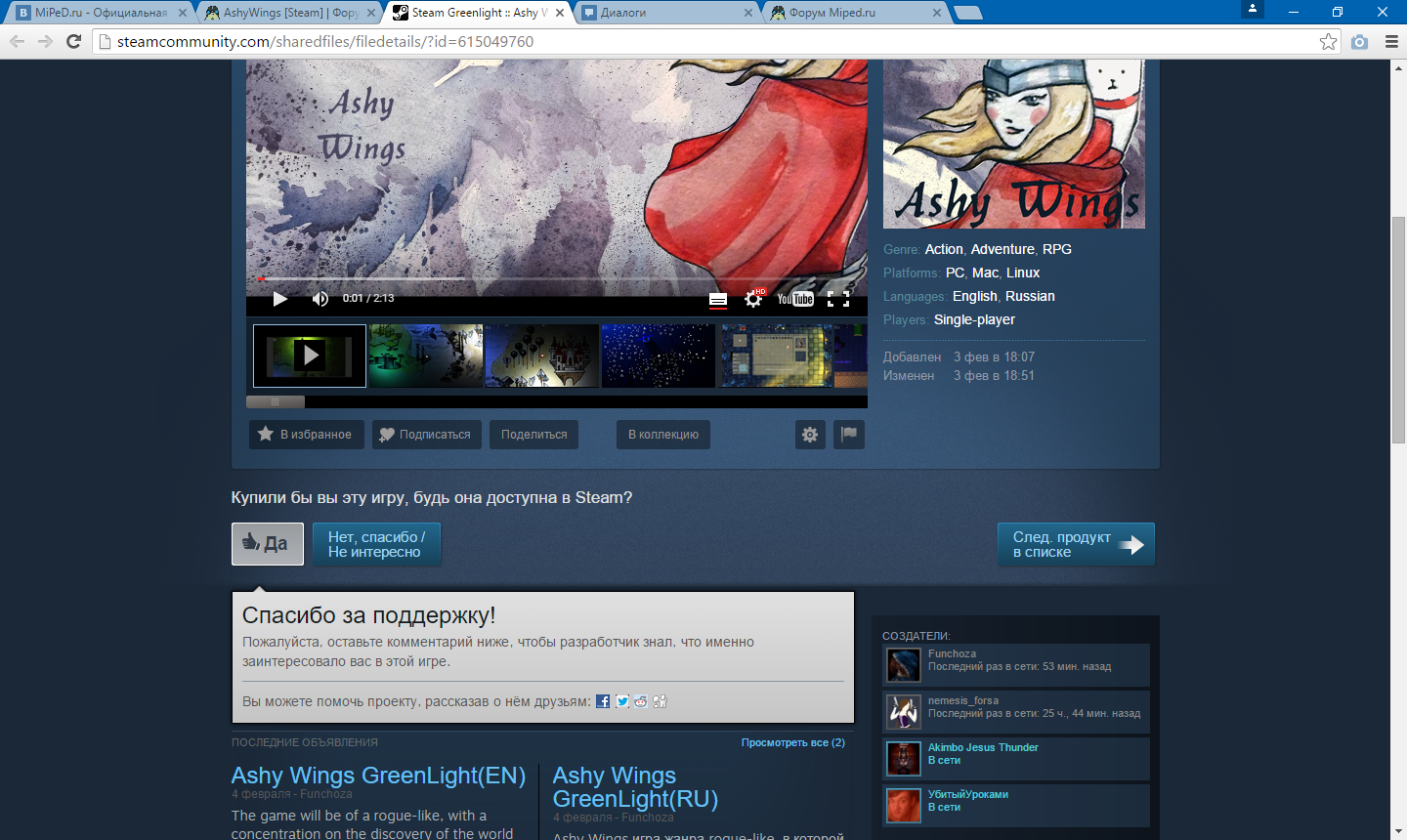Viewport: 1407px width, 840px height.
Task: Open Akimbo Jesus Thunder profile name
Action: tap(983, 748)
